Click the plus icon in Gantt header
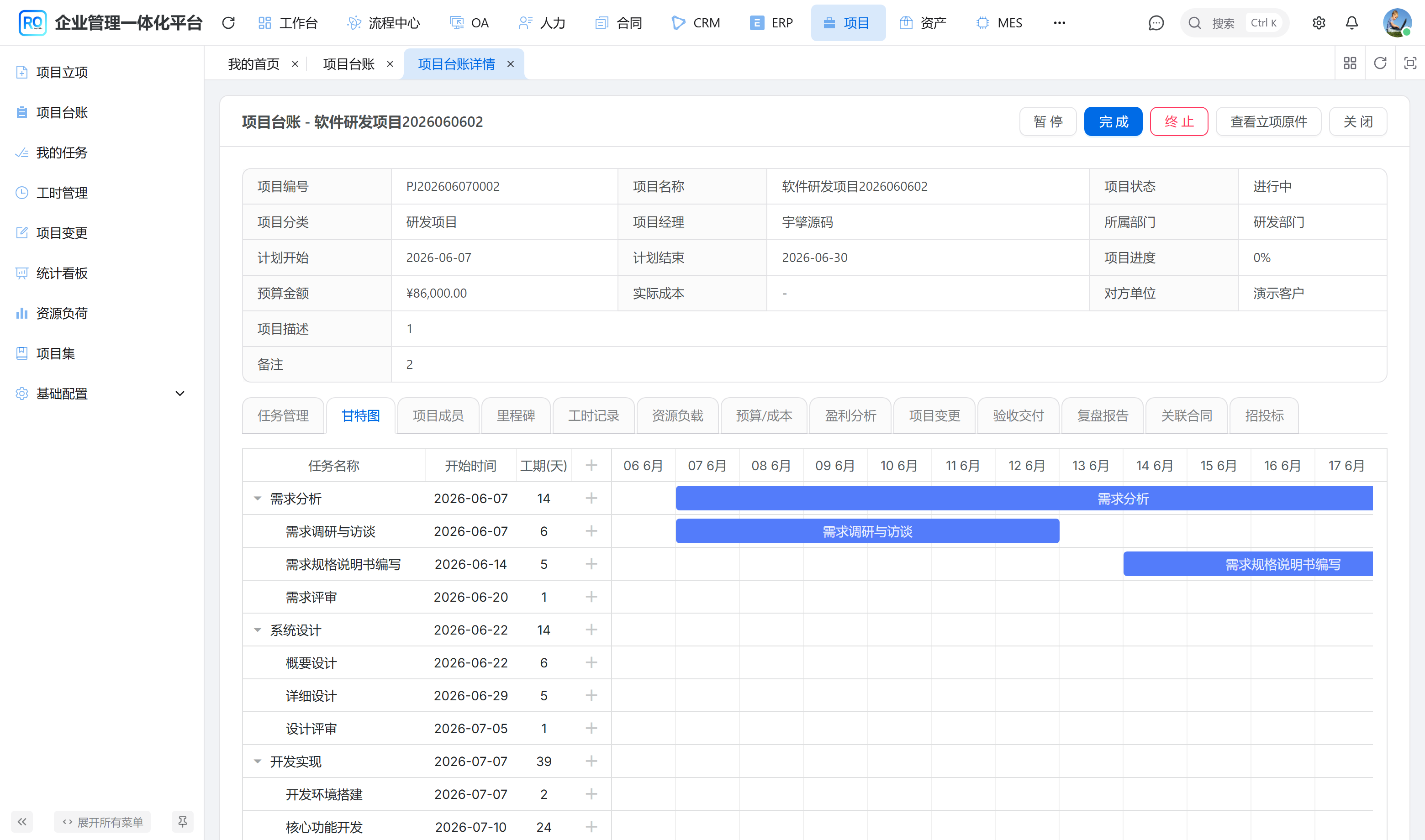 pyautogui.click(x=591, y=465)
